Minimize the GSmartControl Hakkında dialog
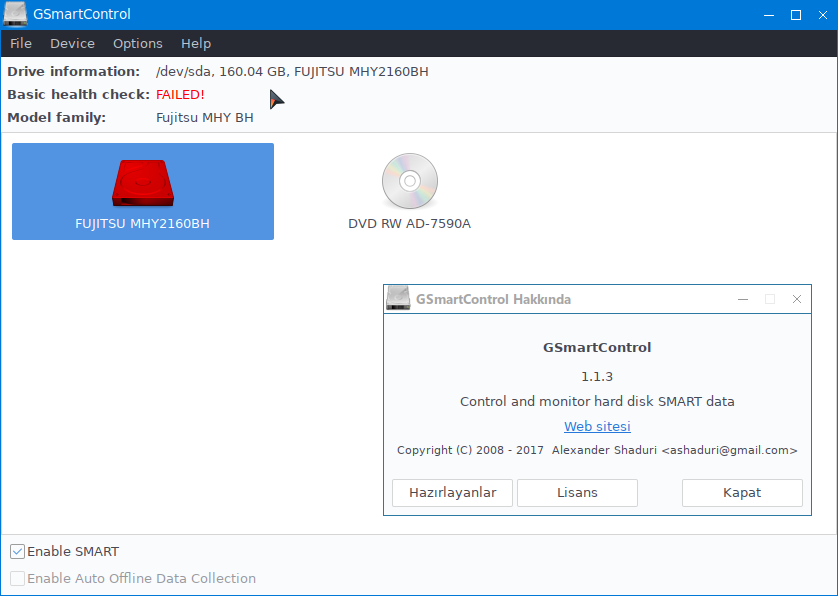The height and width of the screenshot is (596, 838). pos(742,299)
